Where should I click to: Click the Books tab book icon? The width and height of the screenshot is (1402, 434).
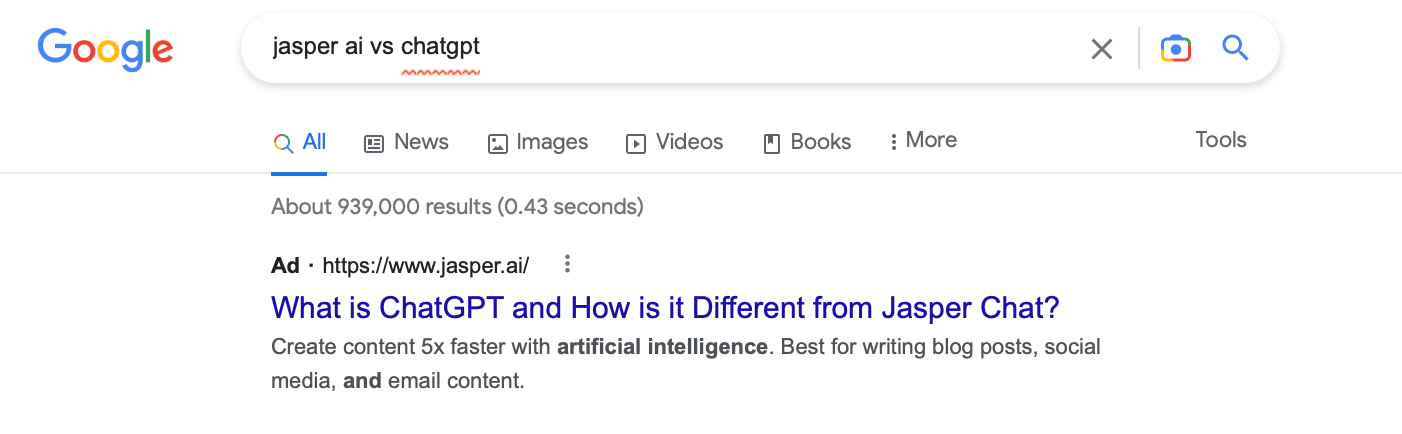[771, 143]
